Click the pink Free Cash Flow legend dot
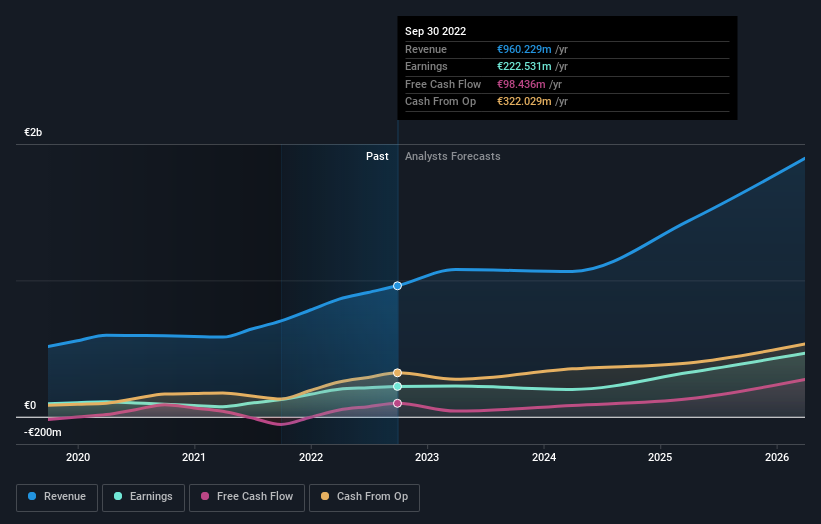This screenshot has height=524, width=821. [205, 496]
